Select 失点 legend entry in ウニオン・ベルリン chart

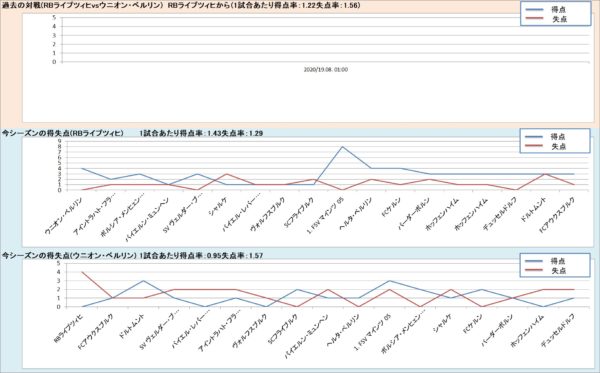click(x=546, y=270)
